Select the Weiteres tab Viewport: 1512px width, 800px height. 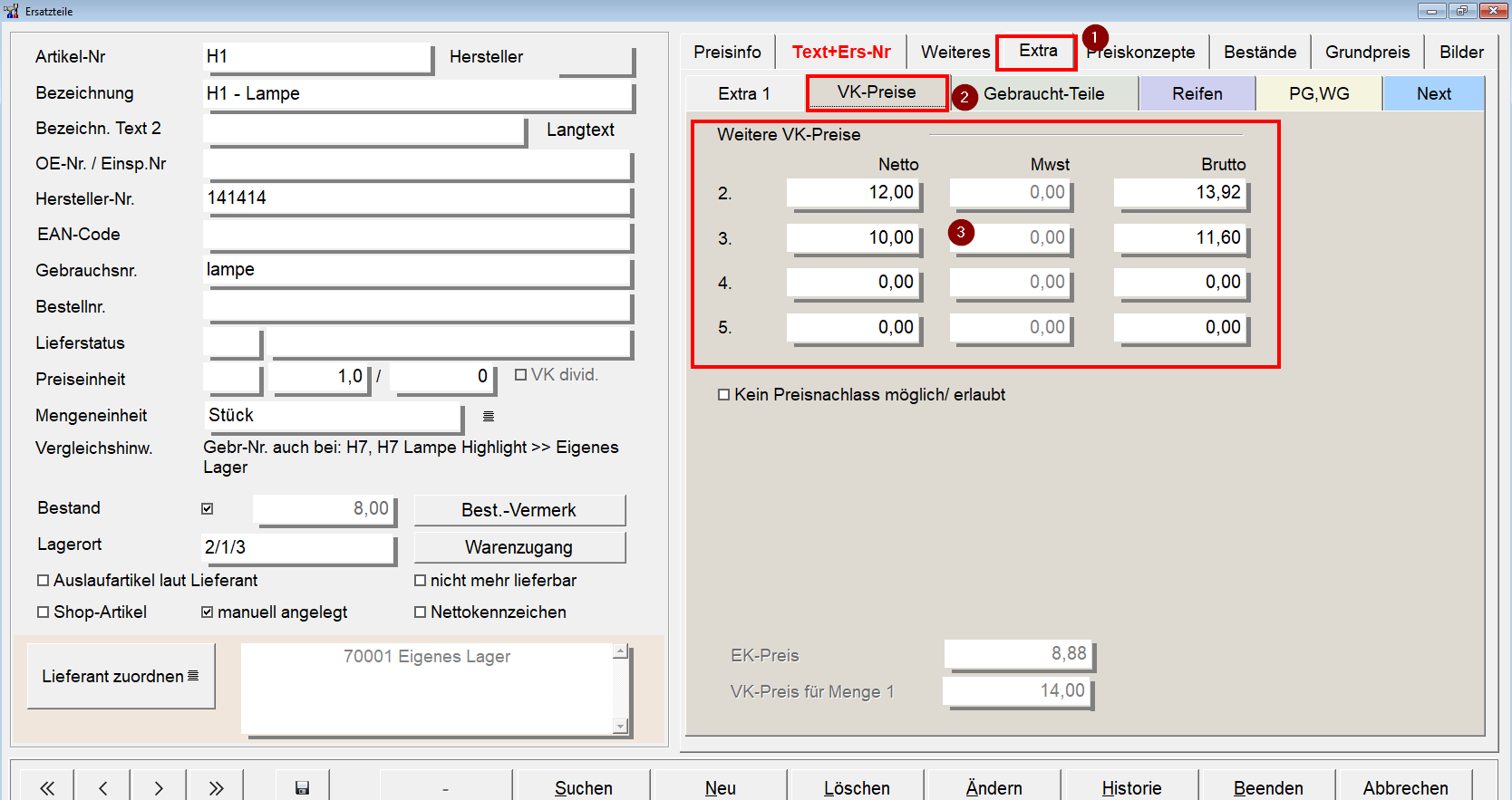pyautogui.click(x=955, y=52)
